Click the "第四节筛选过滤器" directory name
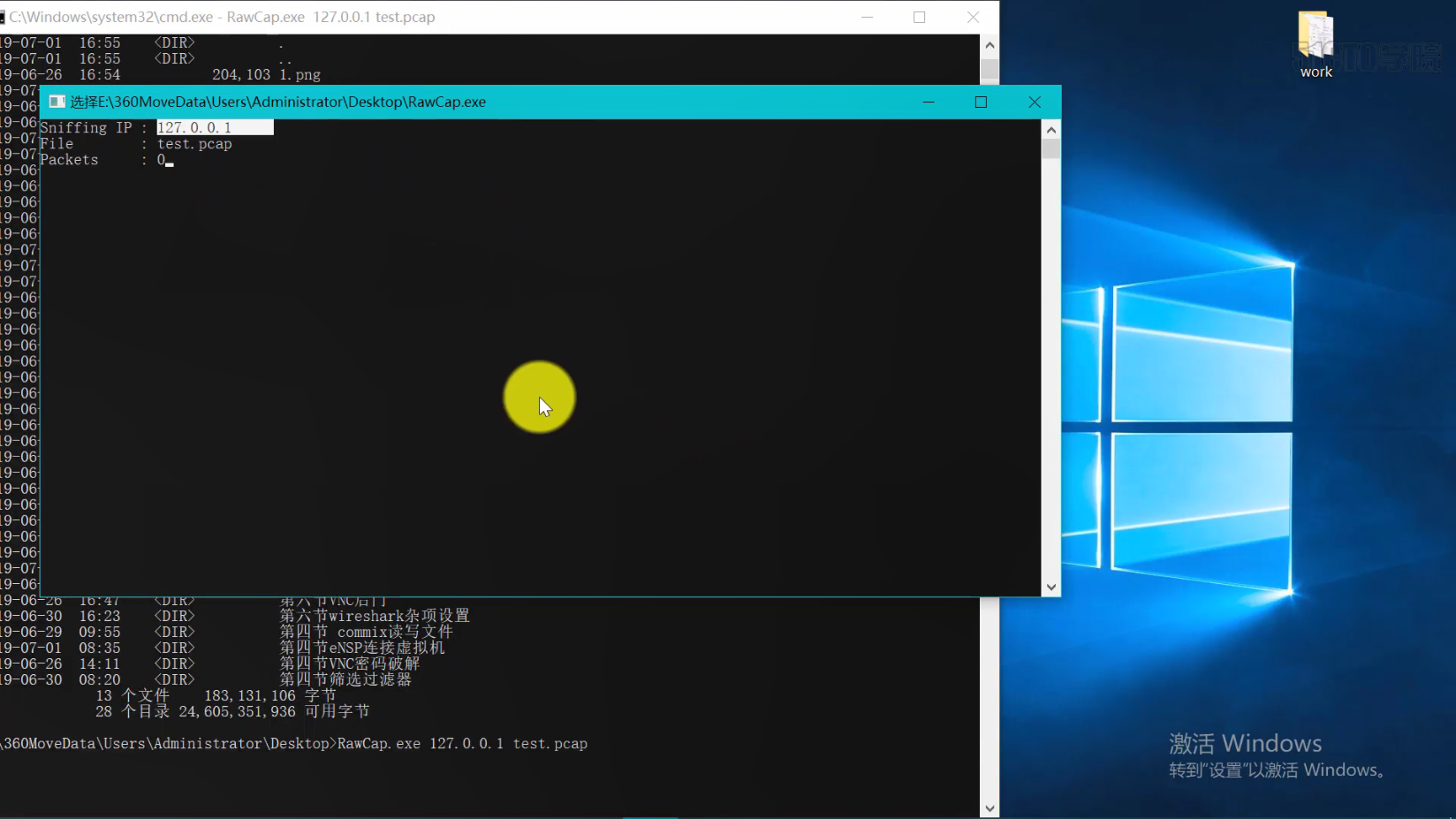 click(345, 679)
